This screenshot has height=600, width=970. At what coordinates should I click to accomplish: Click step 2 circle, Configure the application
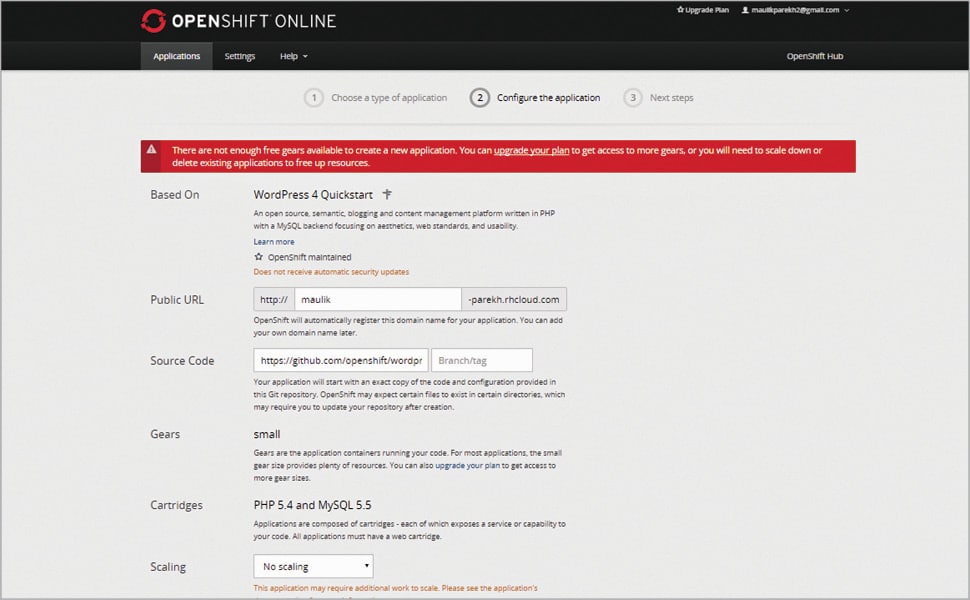pyautogui.click(x=480, y=98)
